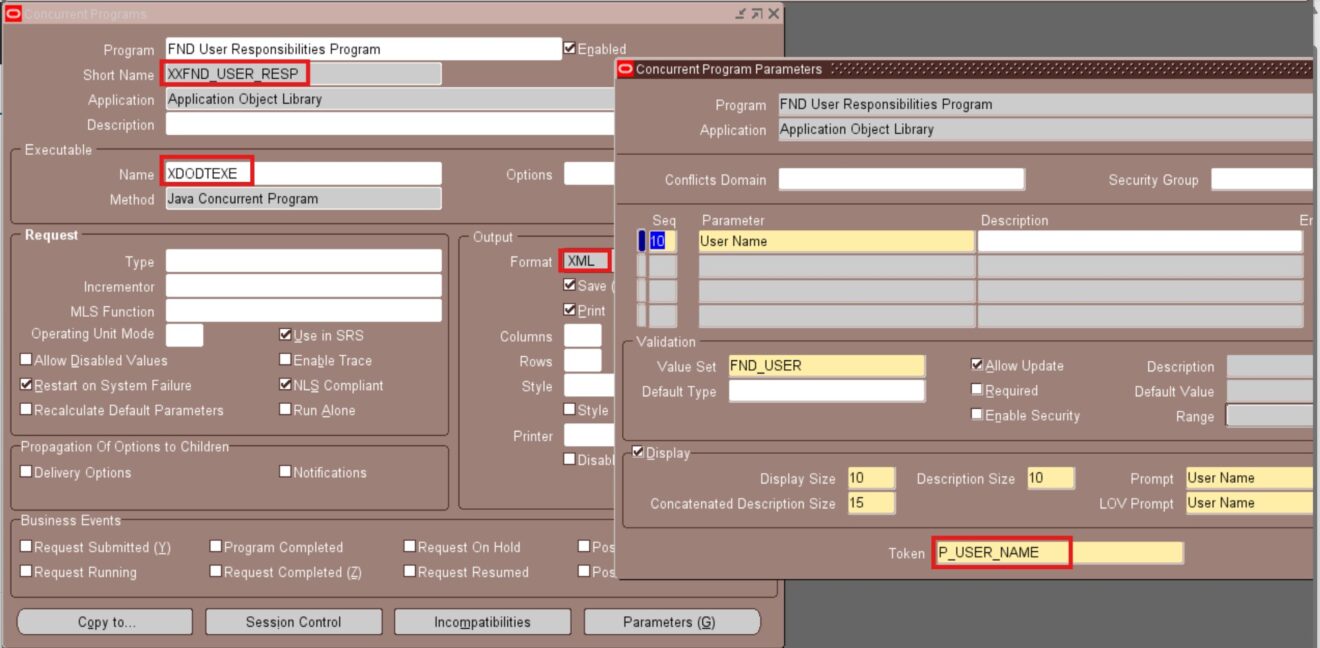Image resolution: width=1320 pixels, height=648 pixels.
Task: Open Session Control
Action: (x=294, y=621)
